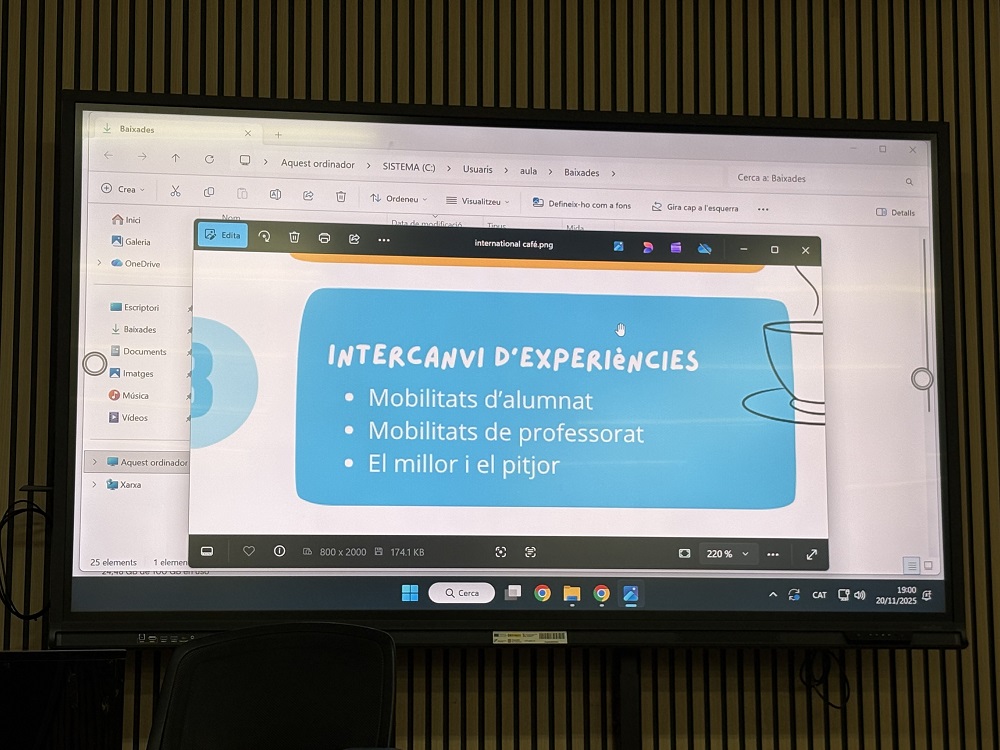Click Defineix-ho com a fons
Image resolution: width=1000 pixels, height=750 pixels.
pos(582,205)
